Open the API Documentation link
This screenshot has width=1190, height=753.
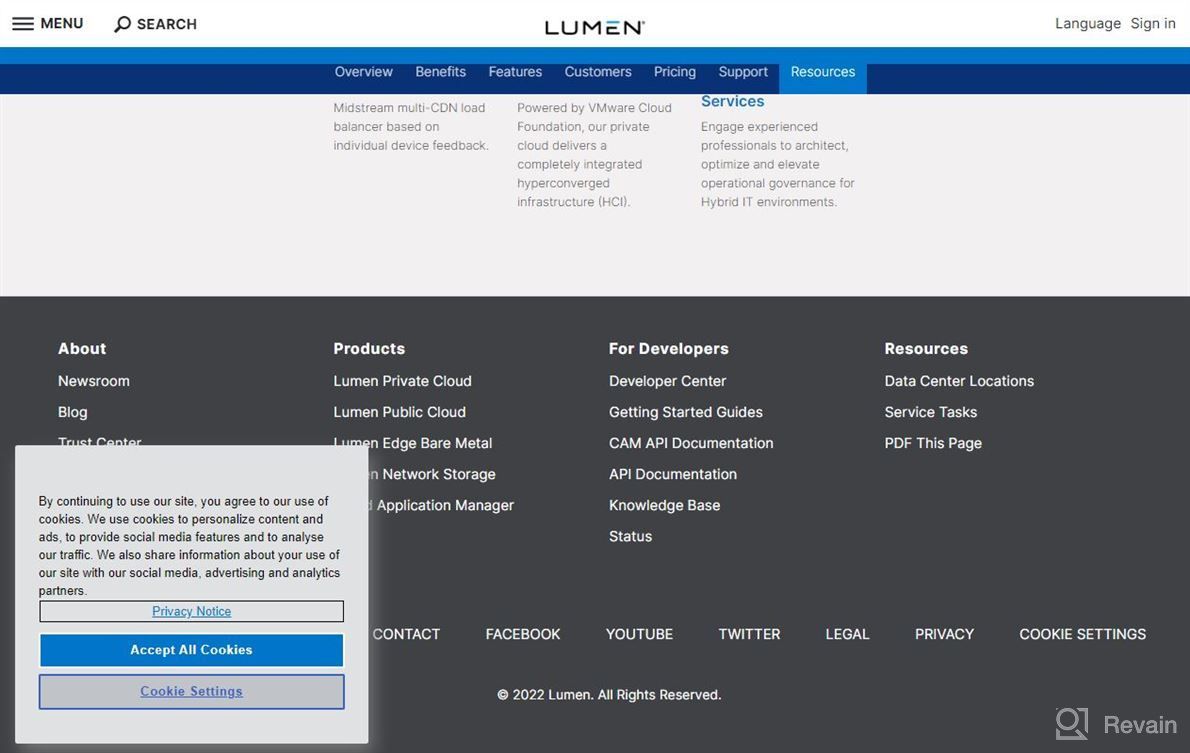(x=672, y=474)
